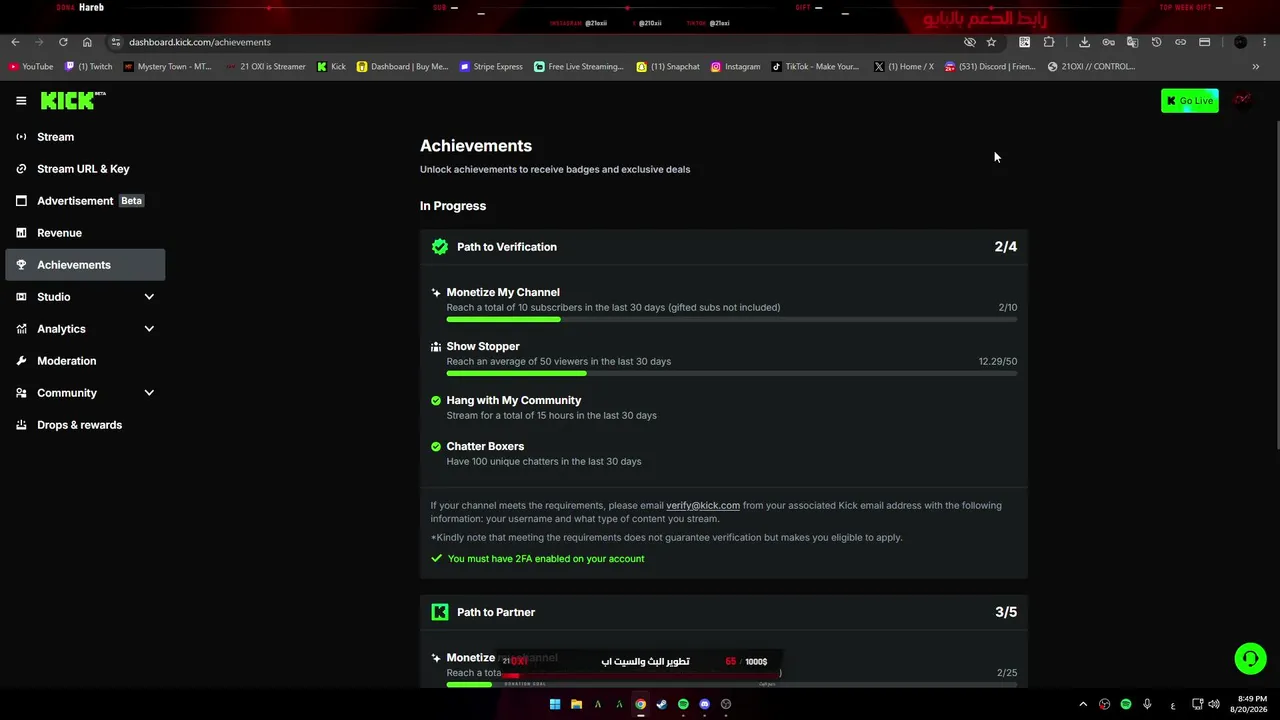Open the Stream page

click(x=85, y=137)
